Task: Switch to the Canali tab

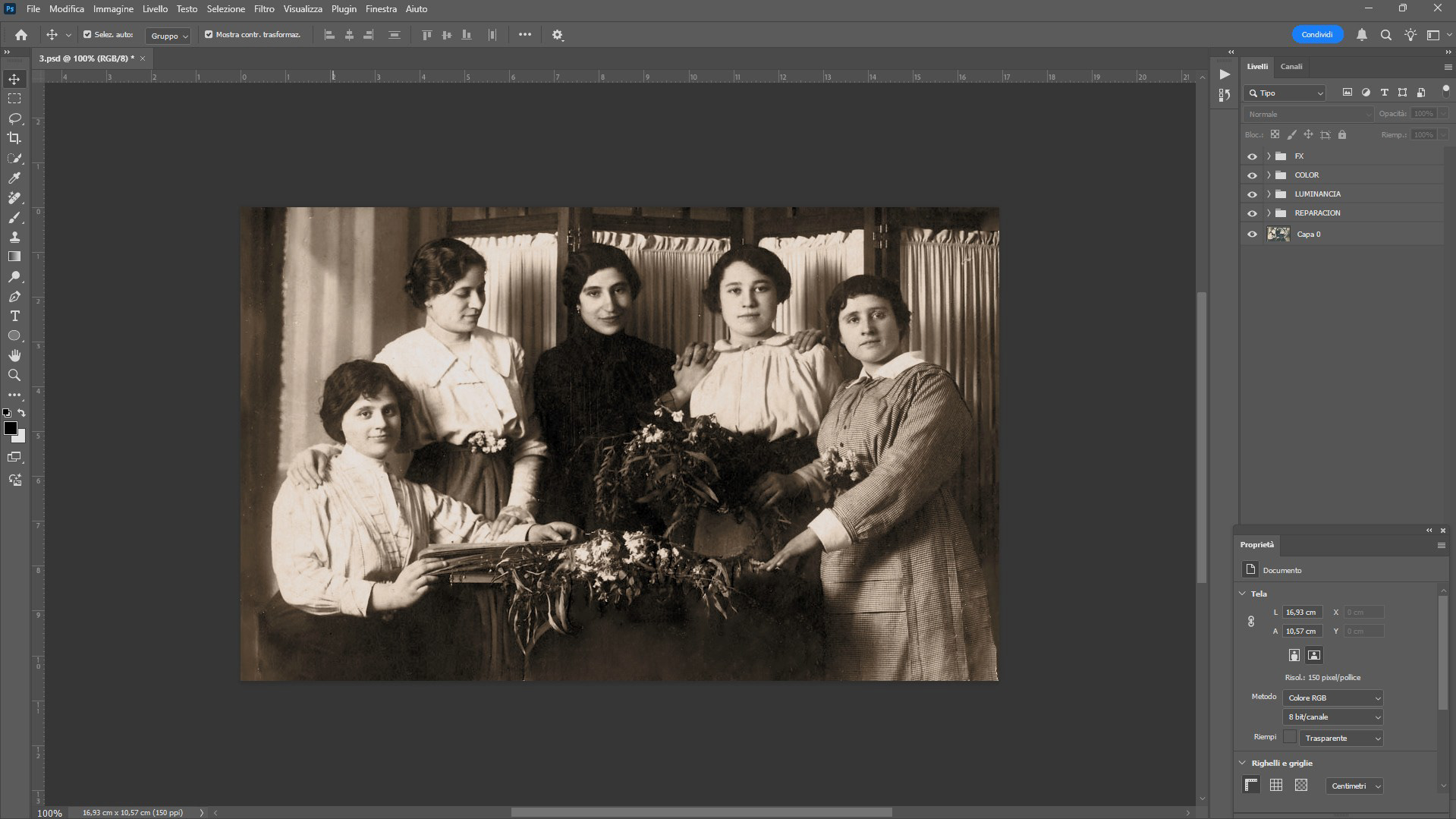Action: coord(1291,67)
